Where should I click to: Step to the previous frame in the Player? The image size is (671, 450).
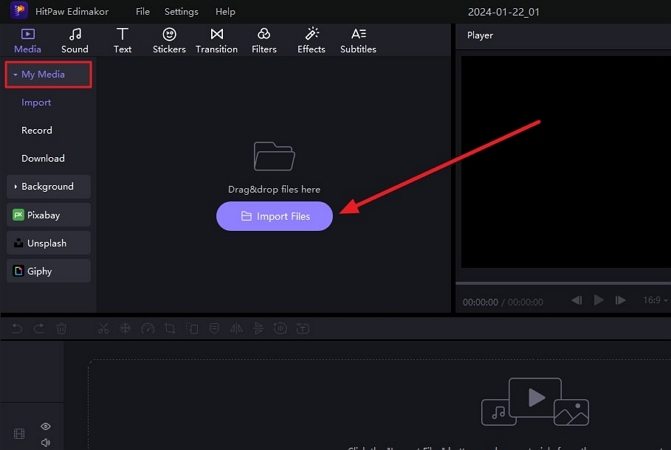576,300
